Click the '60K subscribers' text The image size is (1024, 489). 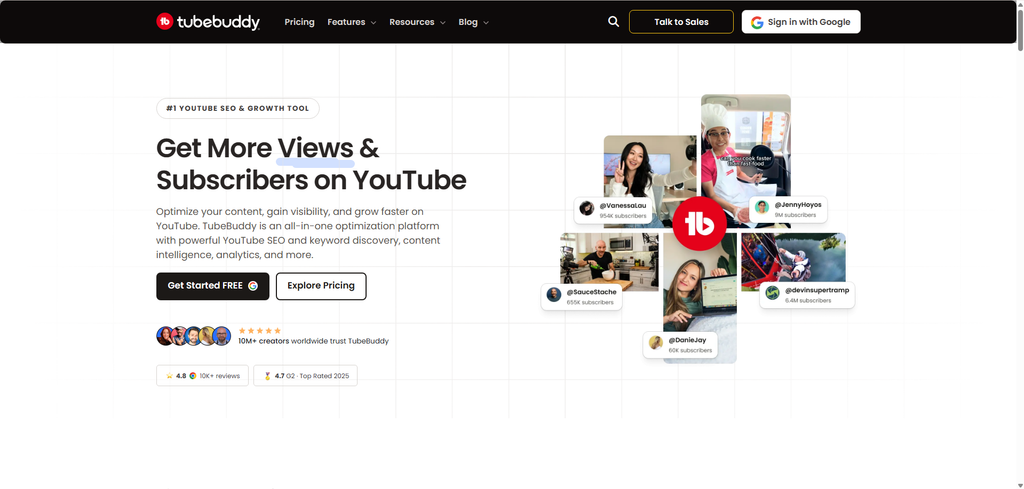click(690, 351)
